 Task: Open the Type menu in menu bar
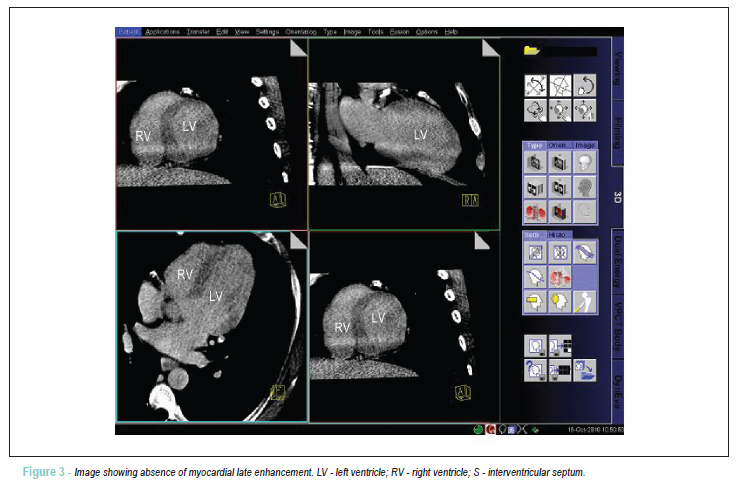(x=330, y=32)
